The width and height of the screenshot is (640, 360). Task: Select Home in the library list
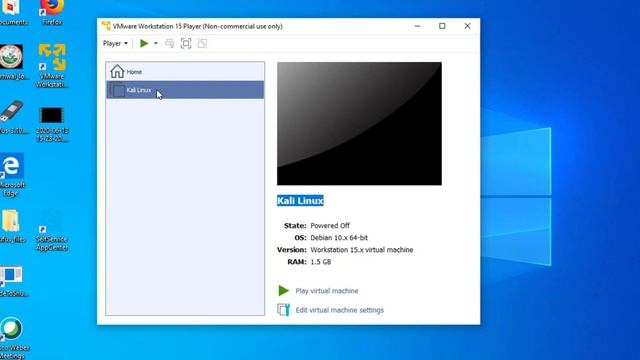(185, 71)
